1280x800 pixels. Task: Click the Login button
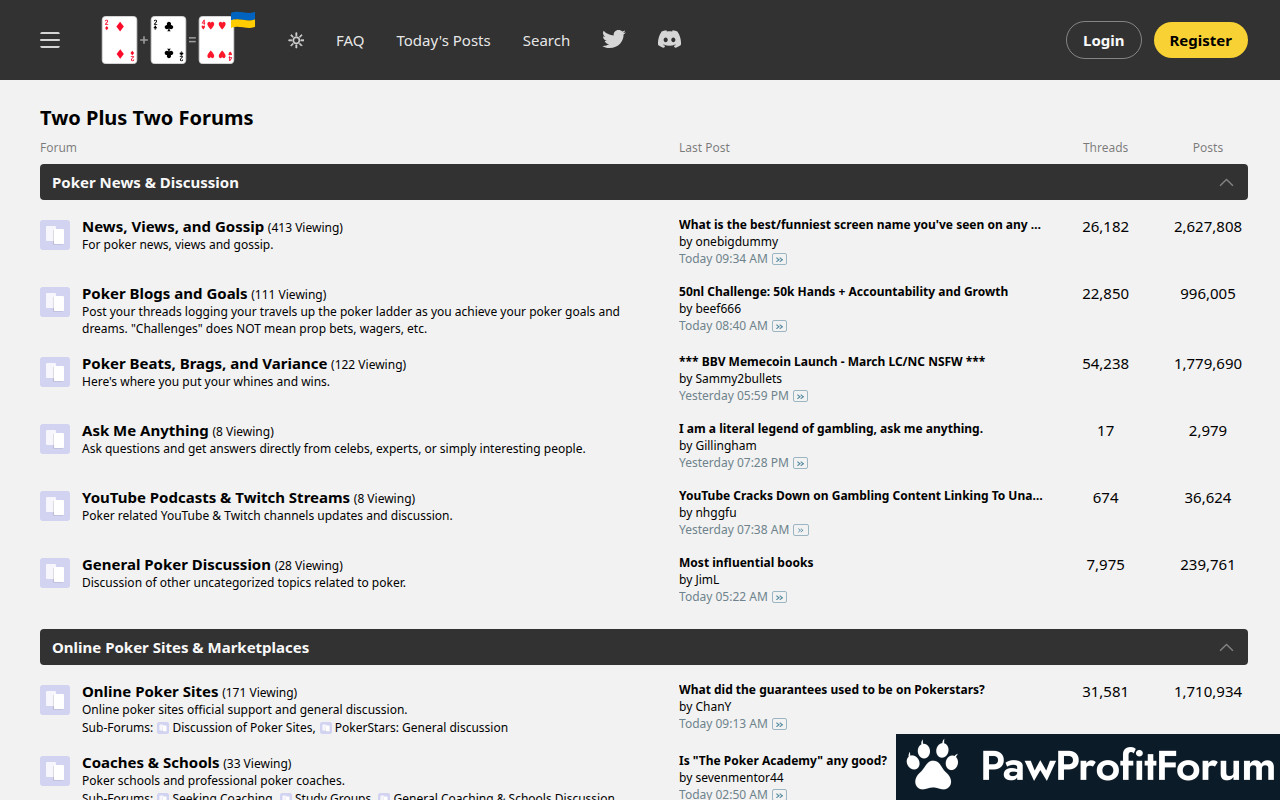click(x=1104, y=40)
